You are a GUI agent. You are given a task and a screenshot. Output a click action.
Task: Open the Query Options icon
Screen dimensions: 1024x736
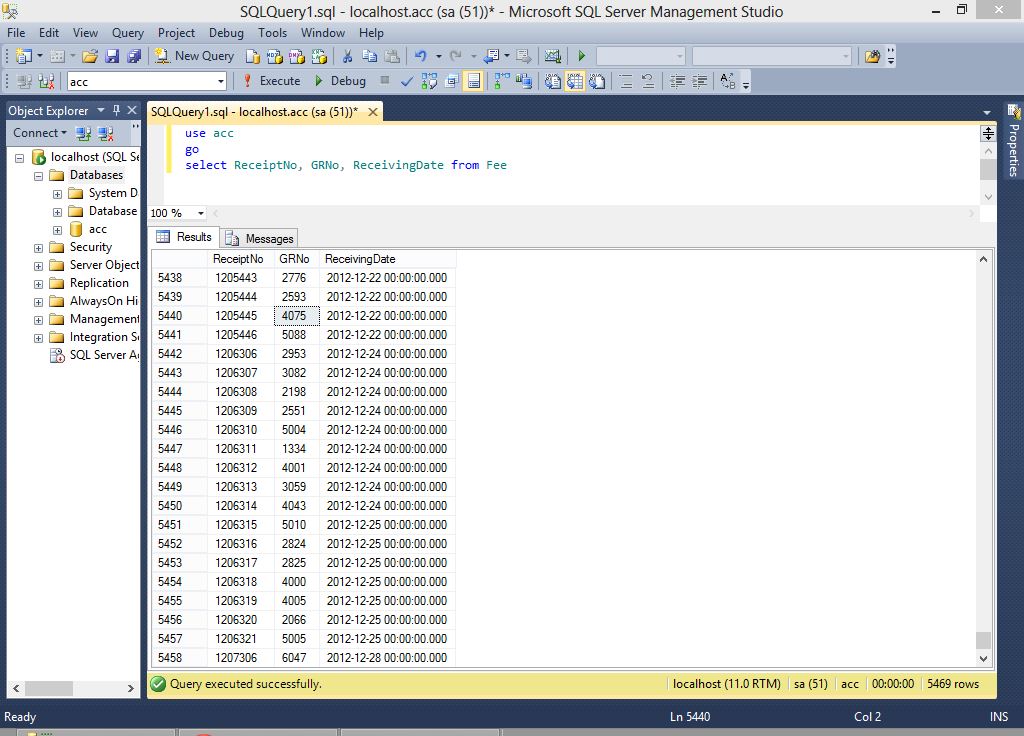pyautogui.click(x=451, y=82)
